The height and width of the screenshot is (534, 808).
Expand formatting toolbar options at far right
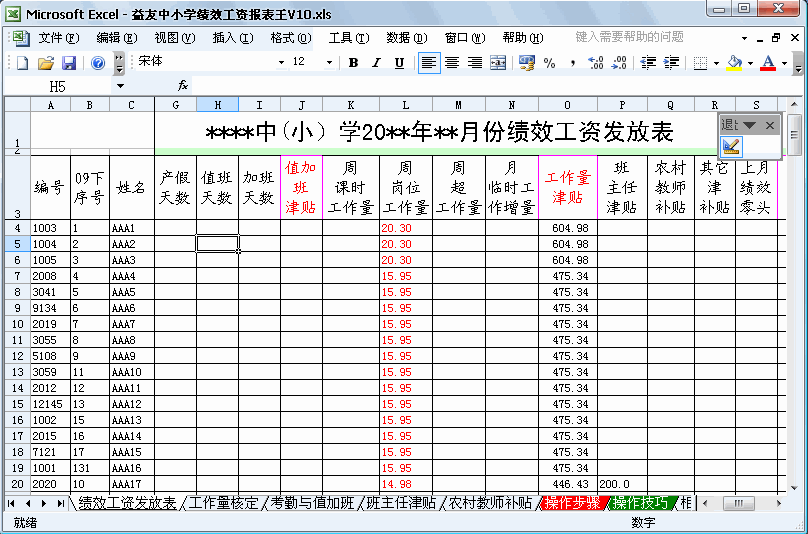coord(798,64)
